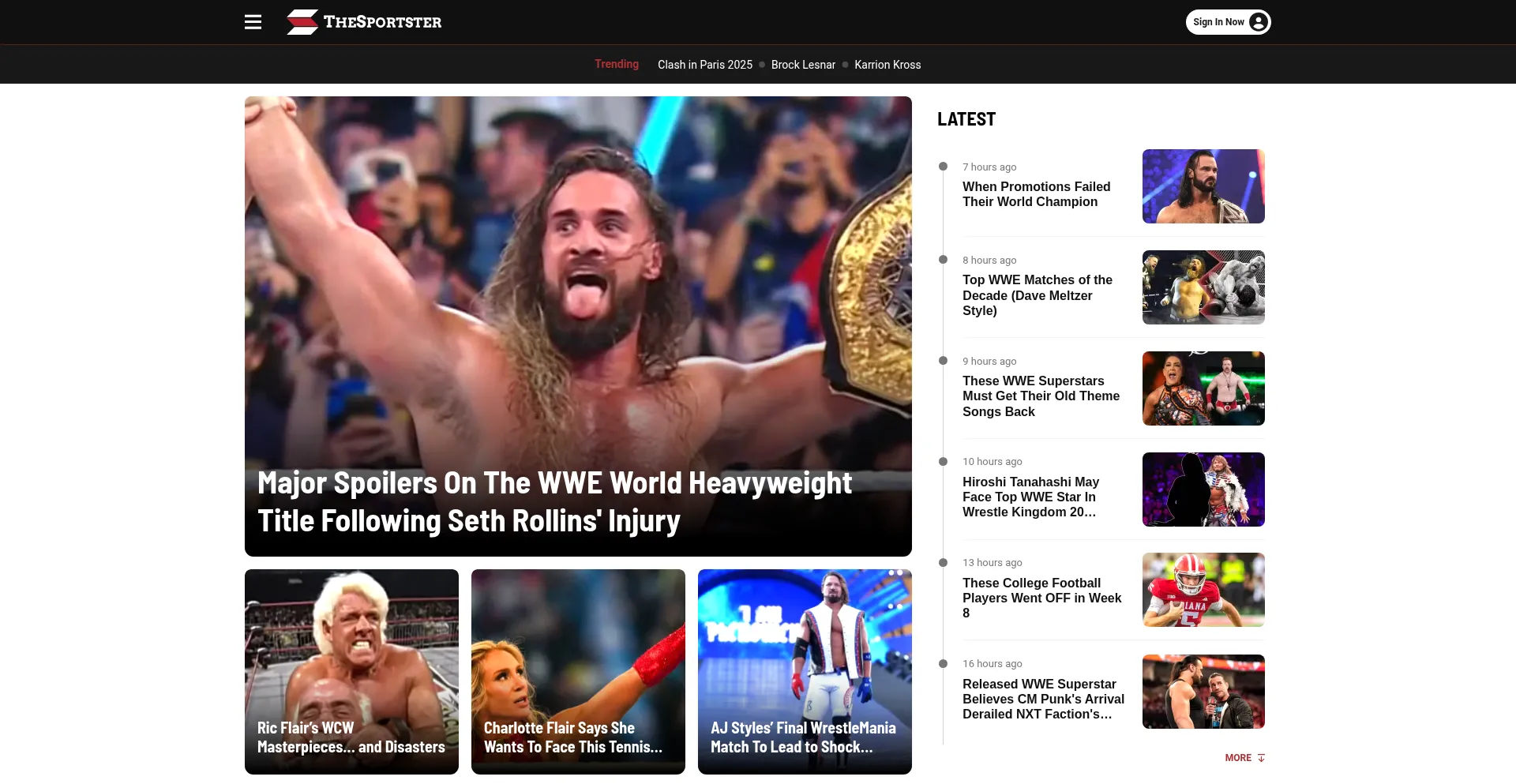Open Ric Flair's WCW Masterpieces article card
This screenshot has height=784, width=1516.
tap(351, 737)
